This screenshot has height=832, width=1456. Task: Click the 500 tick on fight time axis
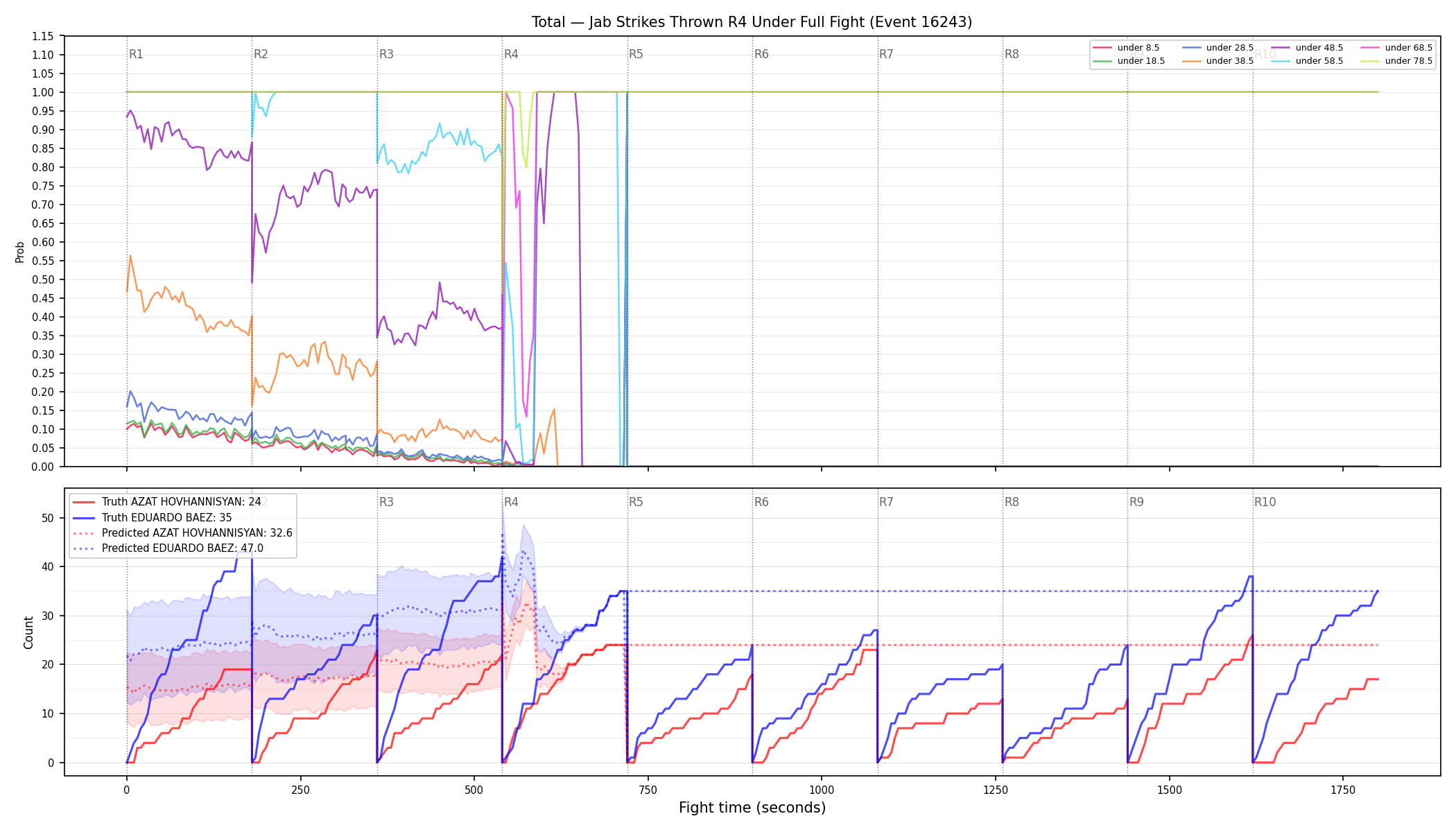tap(474, 790)
